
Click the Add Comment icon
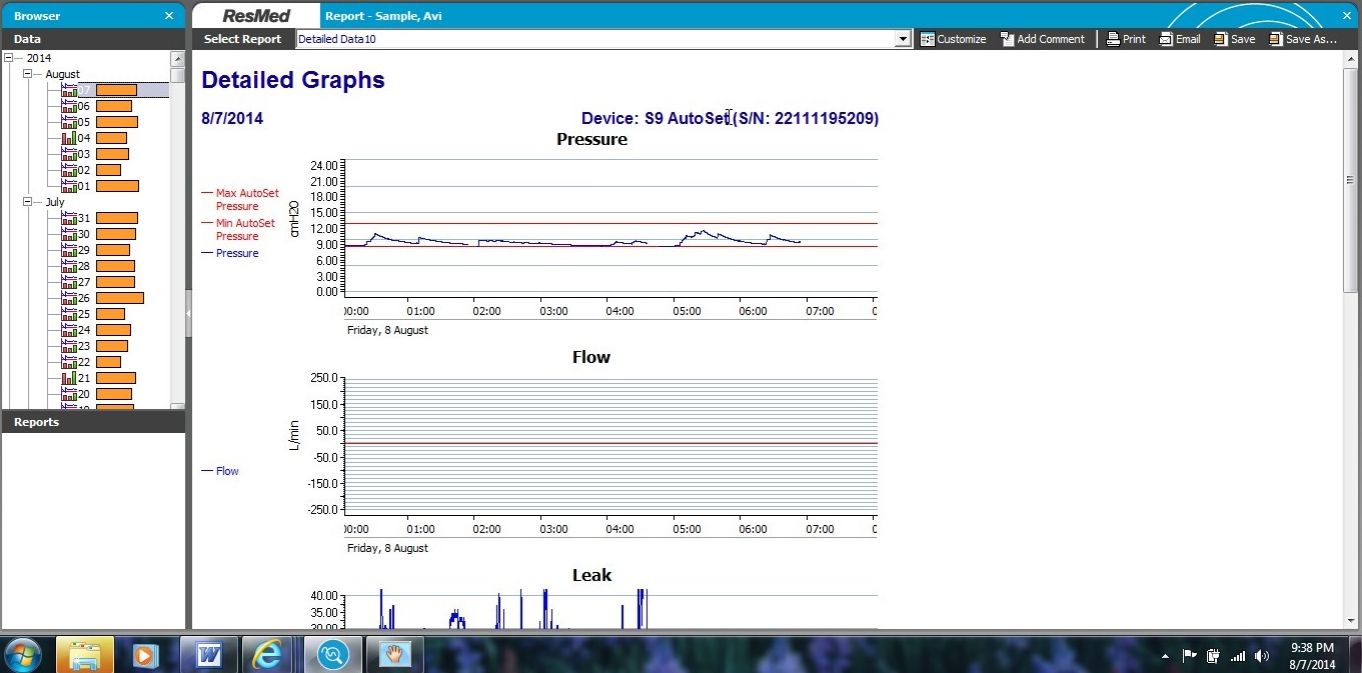pyautogui.click(x=1007, y=39)
